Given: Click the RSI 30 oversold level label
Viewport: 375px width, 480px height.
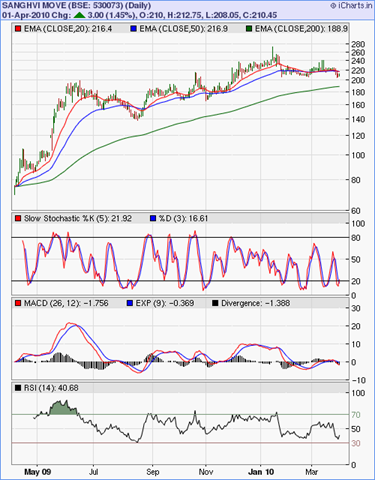Looking at the screenshot, I should (x=356, y=443).
